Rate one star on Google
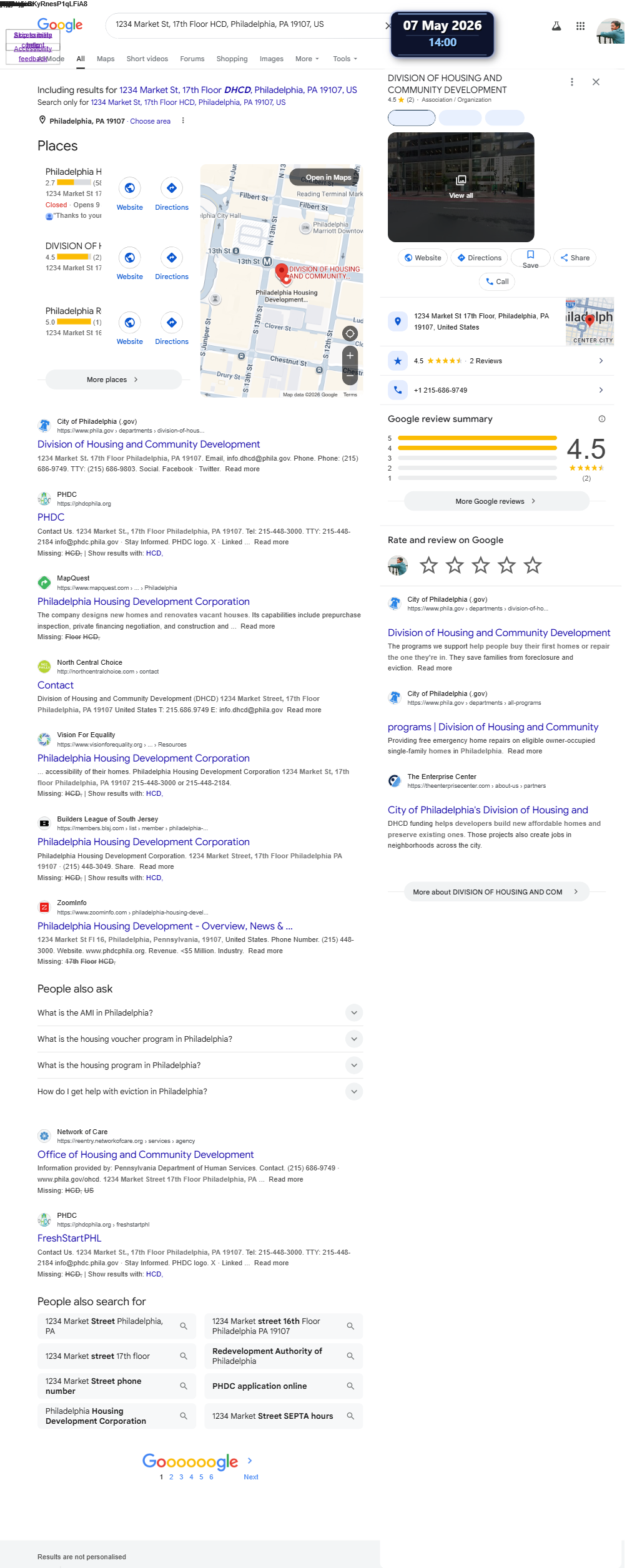This screenshot has width=632, height=1568. (428, 566)
